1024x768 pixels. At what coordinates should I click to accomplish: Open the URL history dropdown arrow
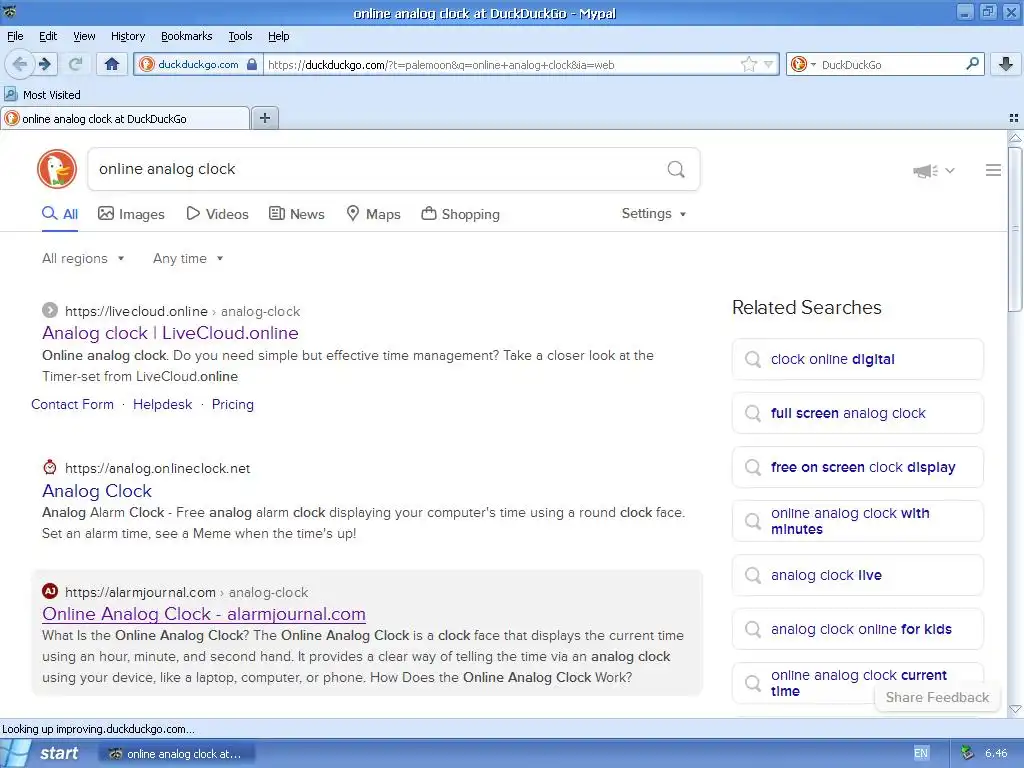(769, 64)
